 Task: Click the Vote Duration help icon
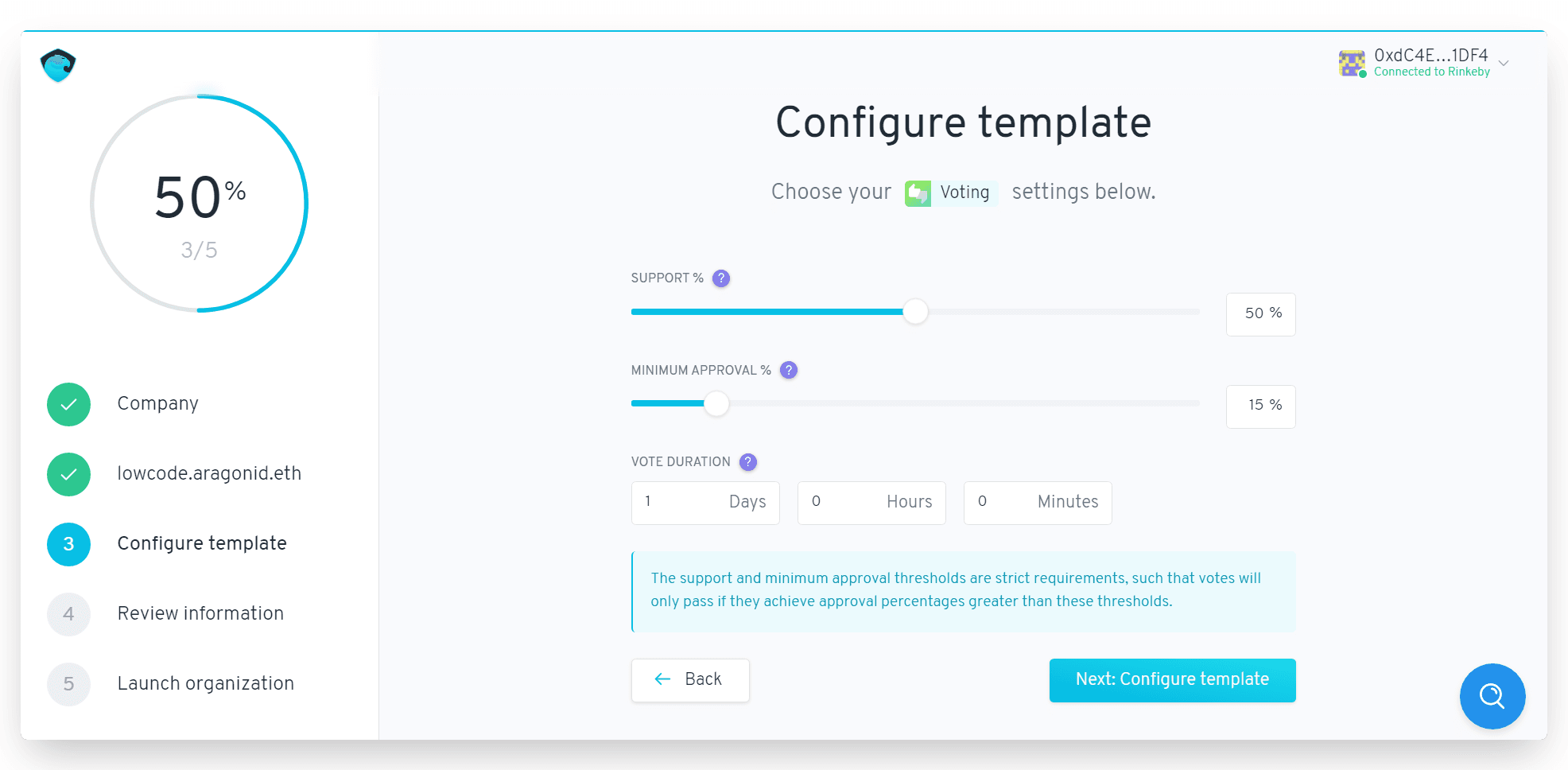[x=748, y=462]
